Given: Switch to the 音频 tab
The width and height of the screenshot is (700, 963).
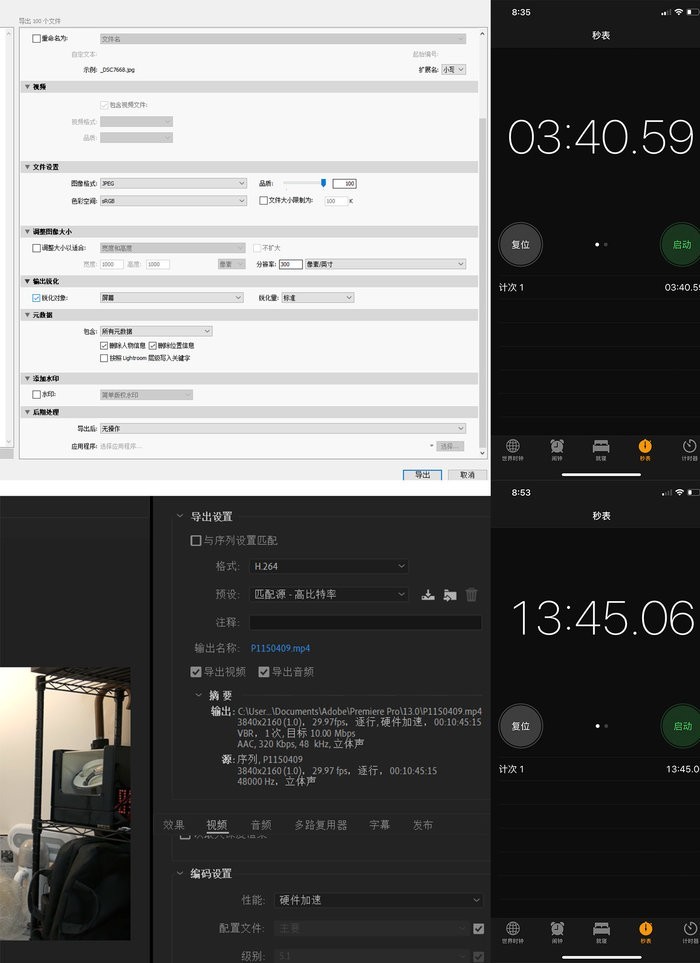Looking at the screenshot, I should point(261,825).
